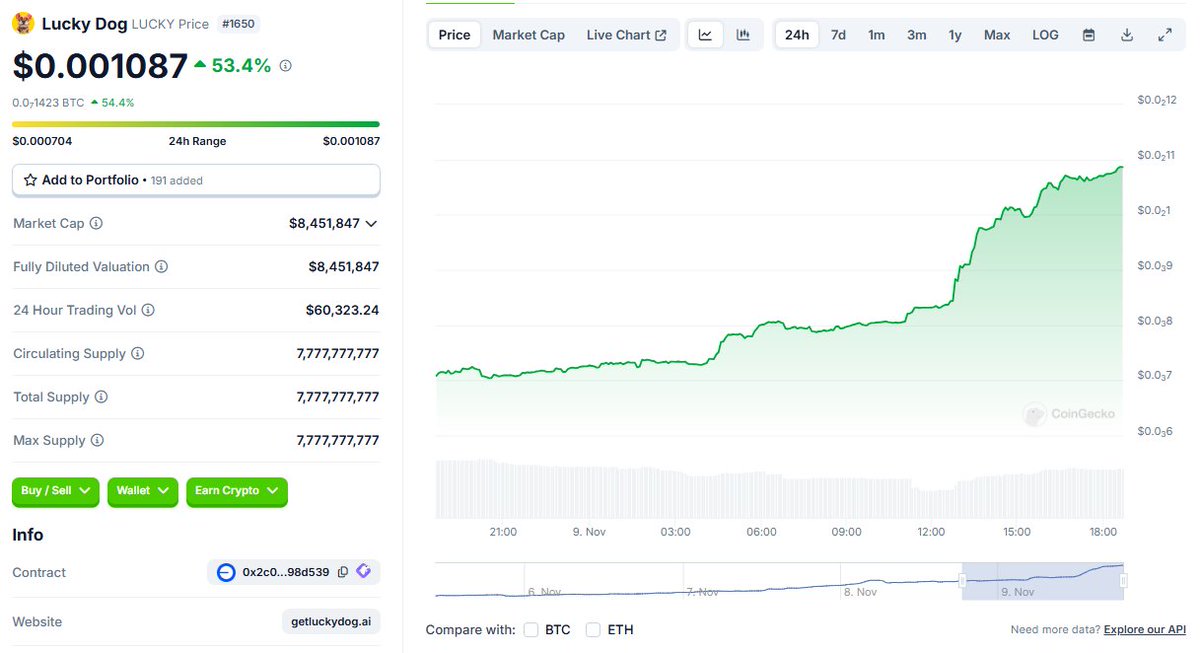Viewport: 1200px width, 653px height.
Task: Select the Max time range
Action: [x=997, y=35]
